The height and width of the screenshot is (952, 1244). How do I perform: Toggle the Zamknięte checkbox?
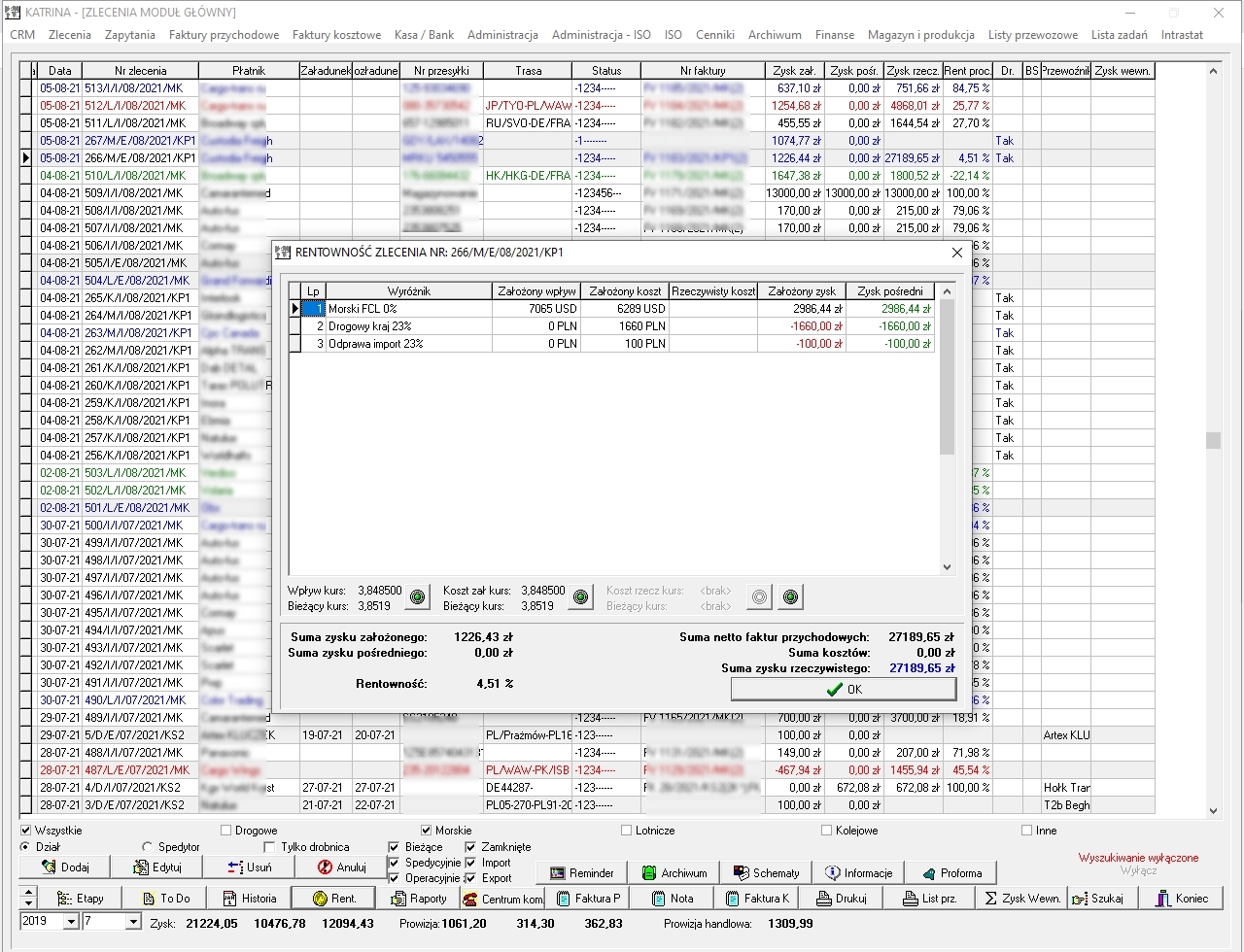[x=470, y=847]
